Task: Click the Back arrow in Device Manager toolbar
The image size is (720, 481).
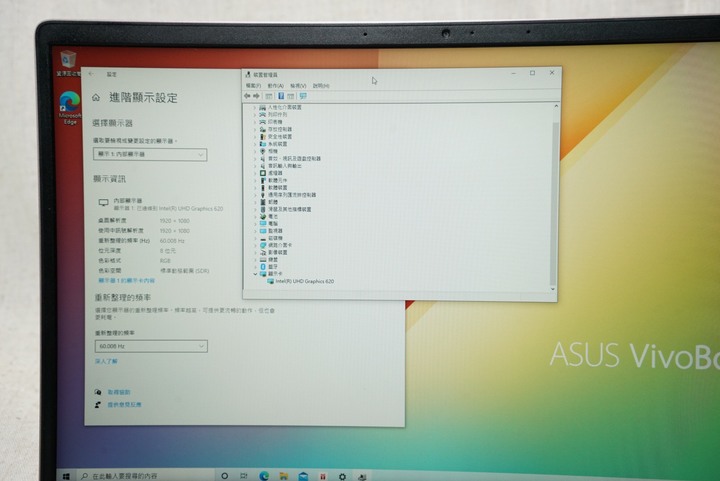Action: pyautogui.click(x=247, y=96)
